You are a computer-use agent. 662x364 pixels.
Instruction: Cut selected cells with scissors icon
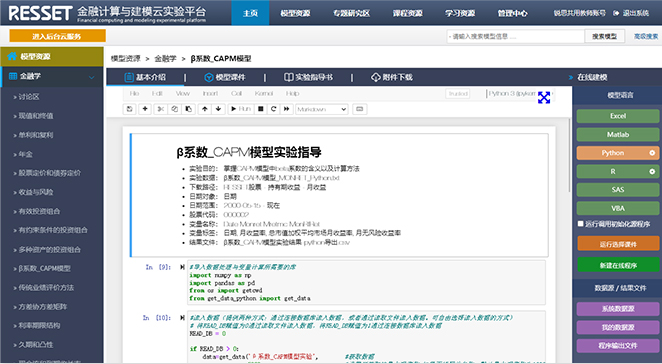(160, 109)
